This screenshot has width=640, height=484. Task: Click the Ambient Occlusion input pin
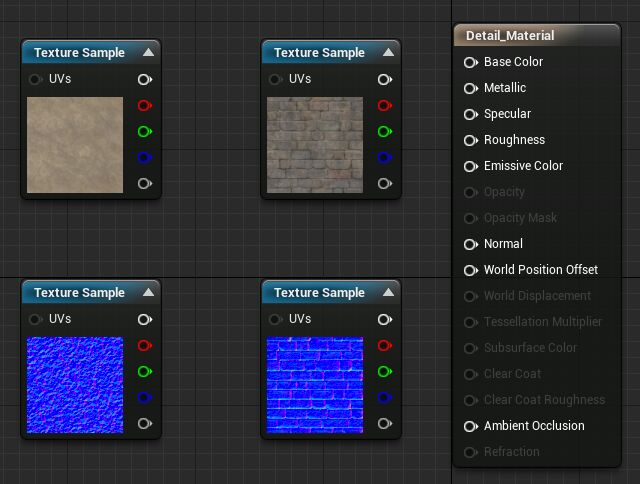[x=471, y=426]
